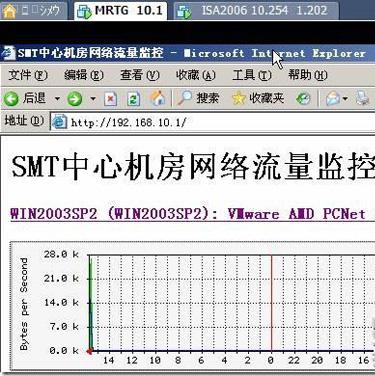
Task: Open the 查看(V) menu
Action: (140, 75)
